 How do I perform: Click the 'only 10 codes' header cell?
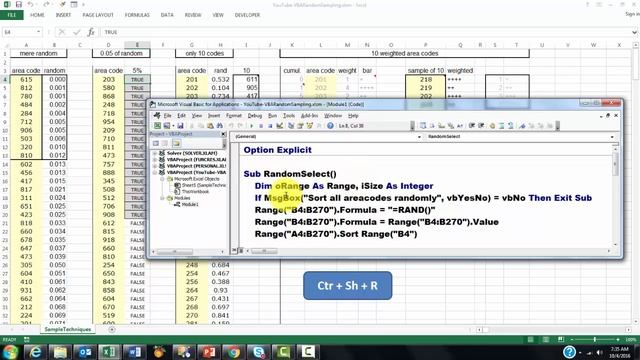[204, 53]
